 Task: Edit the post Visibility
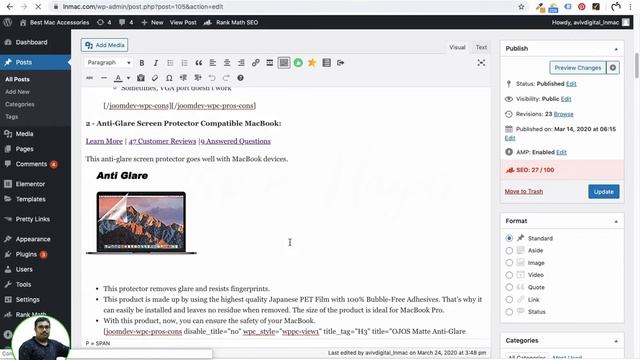566,99
